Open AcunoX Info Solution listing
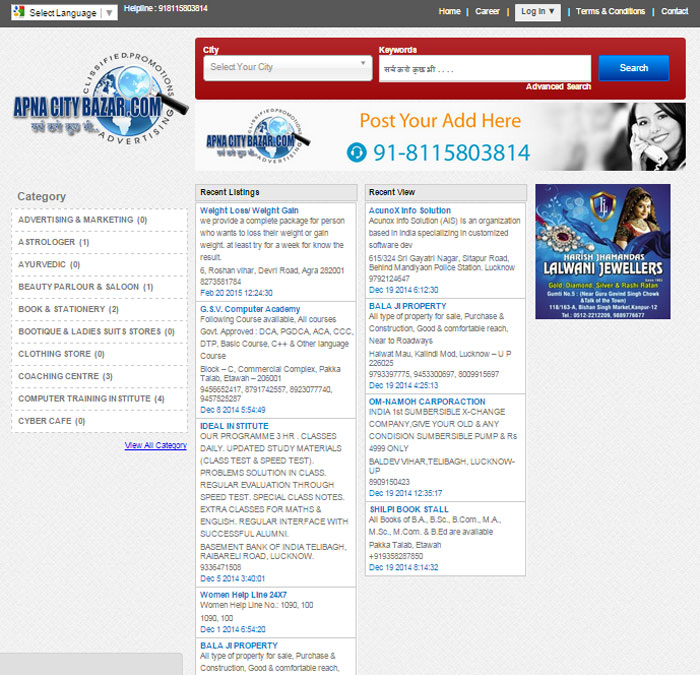The image size is (700, 675). coord(409,210)
